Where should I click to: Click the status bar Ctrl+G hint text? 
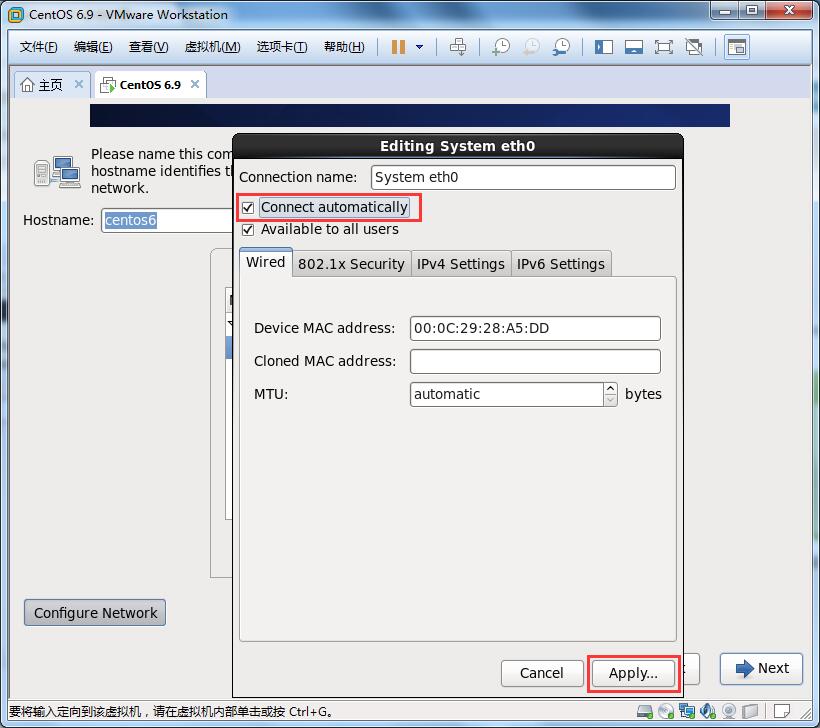click(171, 712)
